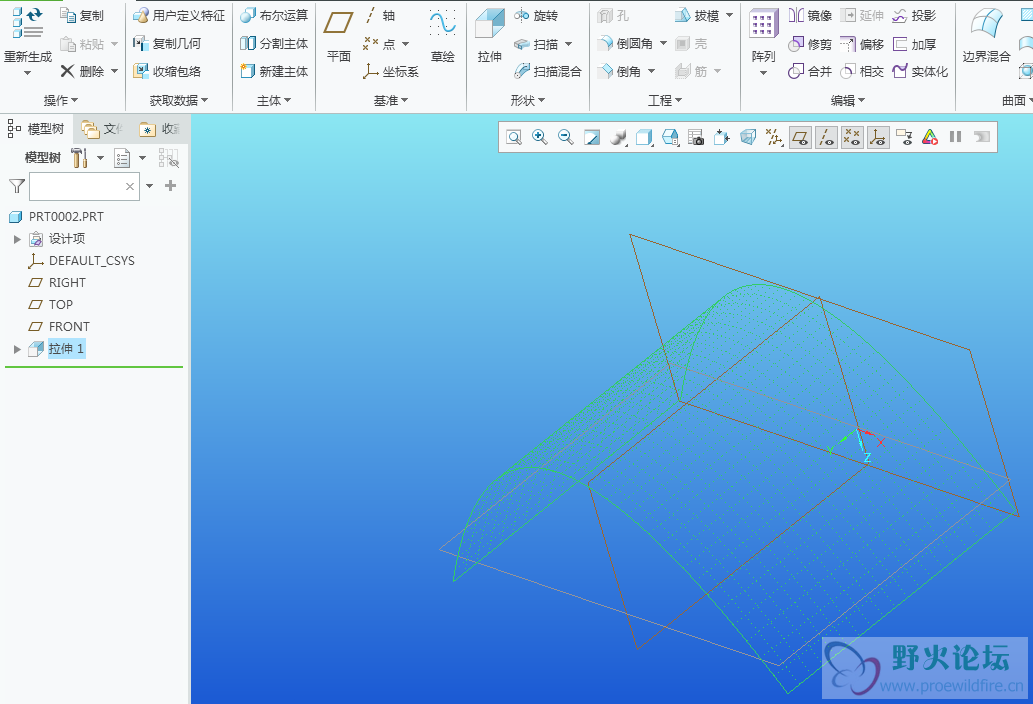Select the TOP datum plane in tree
Viewport: 1033px width, 704px height.
coord(50,304)
